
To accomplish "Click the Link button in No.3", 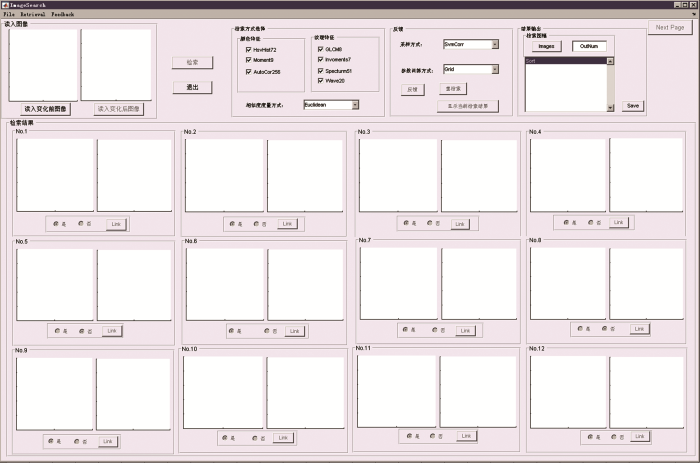I will coord(460,224).
